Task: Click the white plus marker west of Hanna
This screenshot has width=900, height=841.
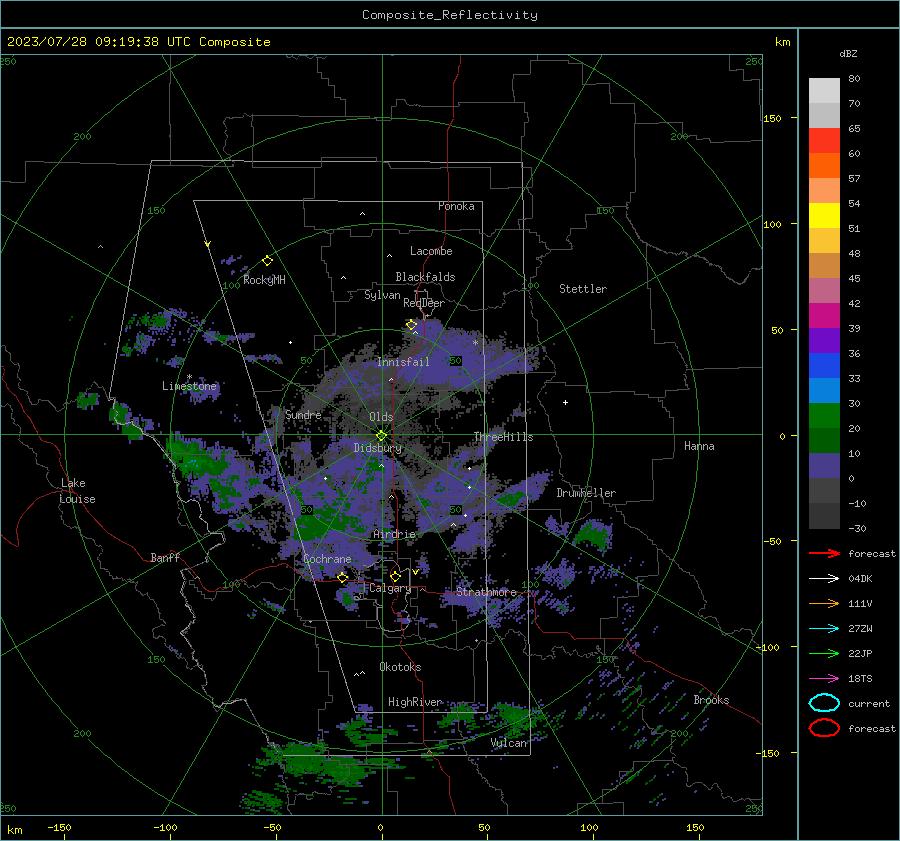Action: [565, 402]
